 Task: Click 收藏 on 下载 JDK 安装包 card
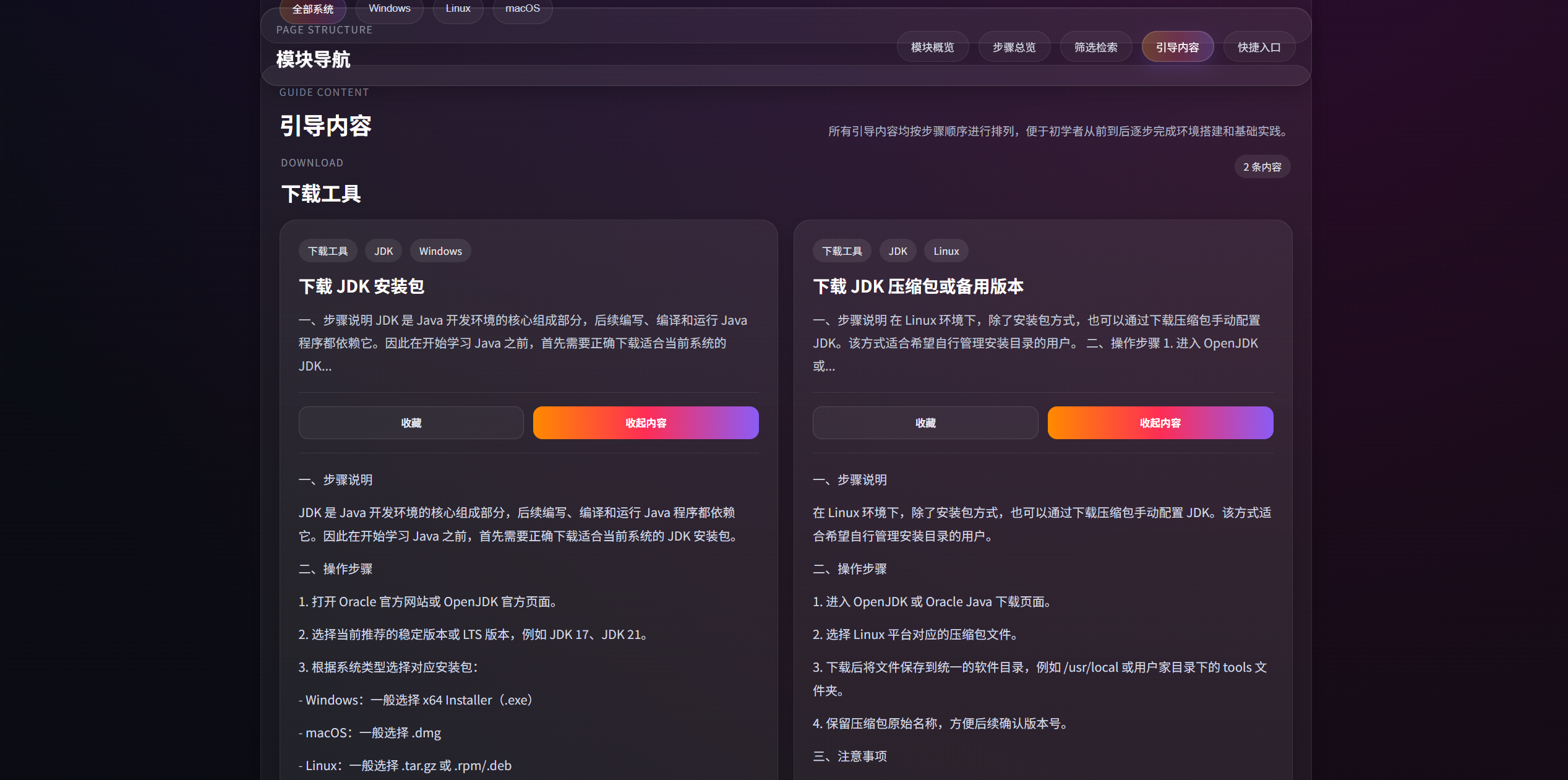tap(411, 423)
